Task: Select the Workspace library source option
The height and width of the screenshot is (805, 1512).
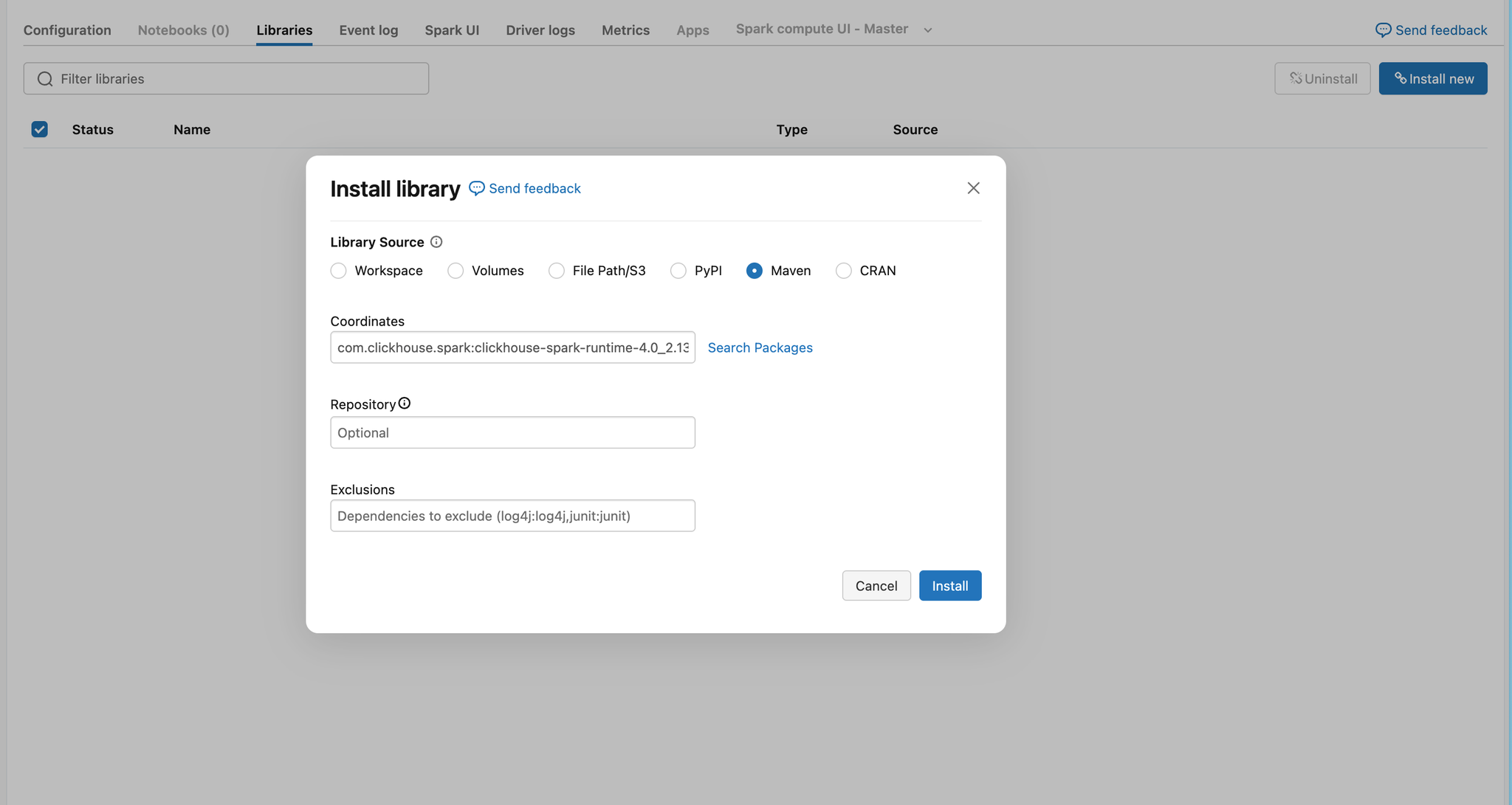Action: coord(338,271)
